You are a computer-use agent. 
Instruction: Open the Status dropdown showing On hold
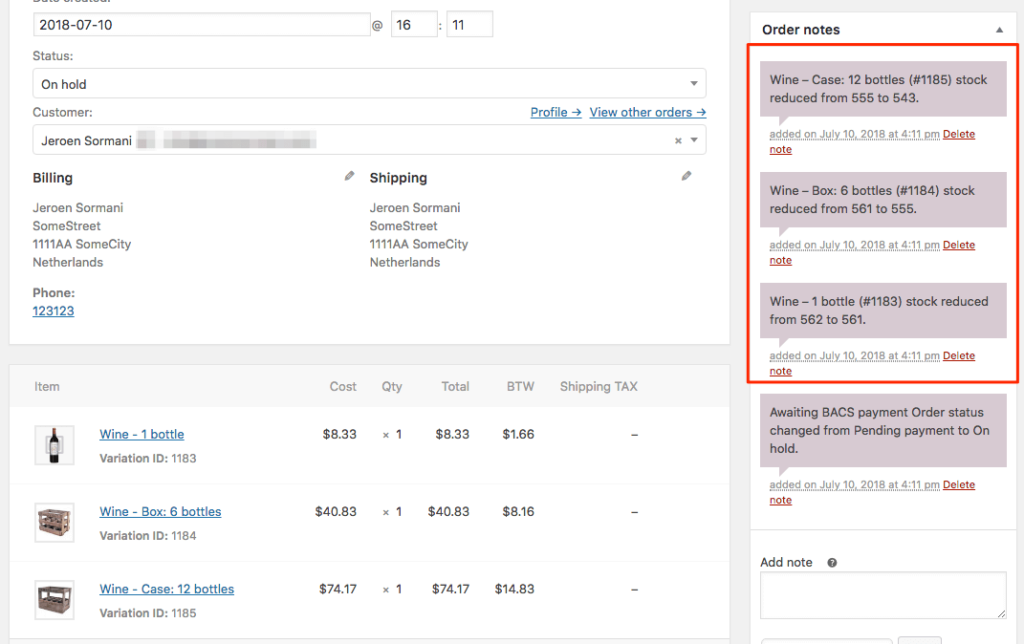pos(370,83)
